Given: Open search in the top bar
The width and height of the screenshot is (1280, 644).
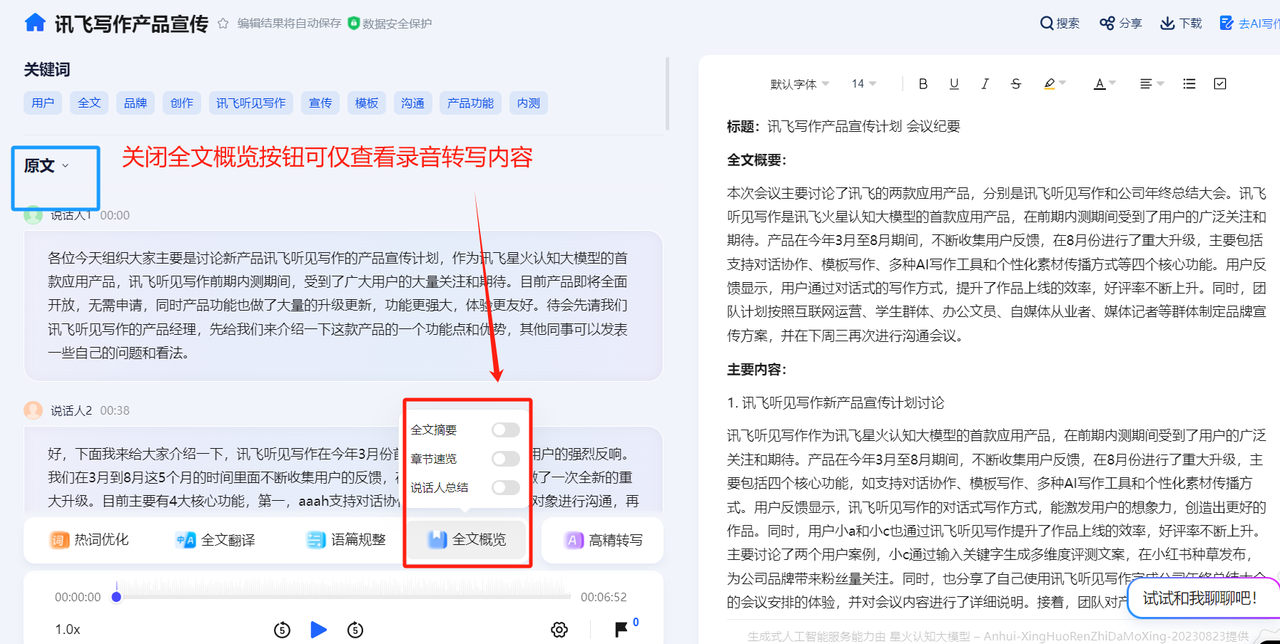Looking at the screenshot, I should pyautogui.click(x=1060, y=23).
